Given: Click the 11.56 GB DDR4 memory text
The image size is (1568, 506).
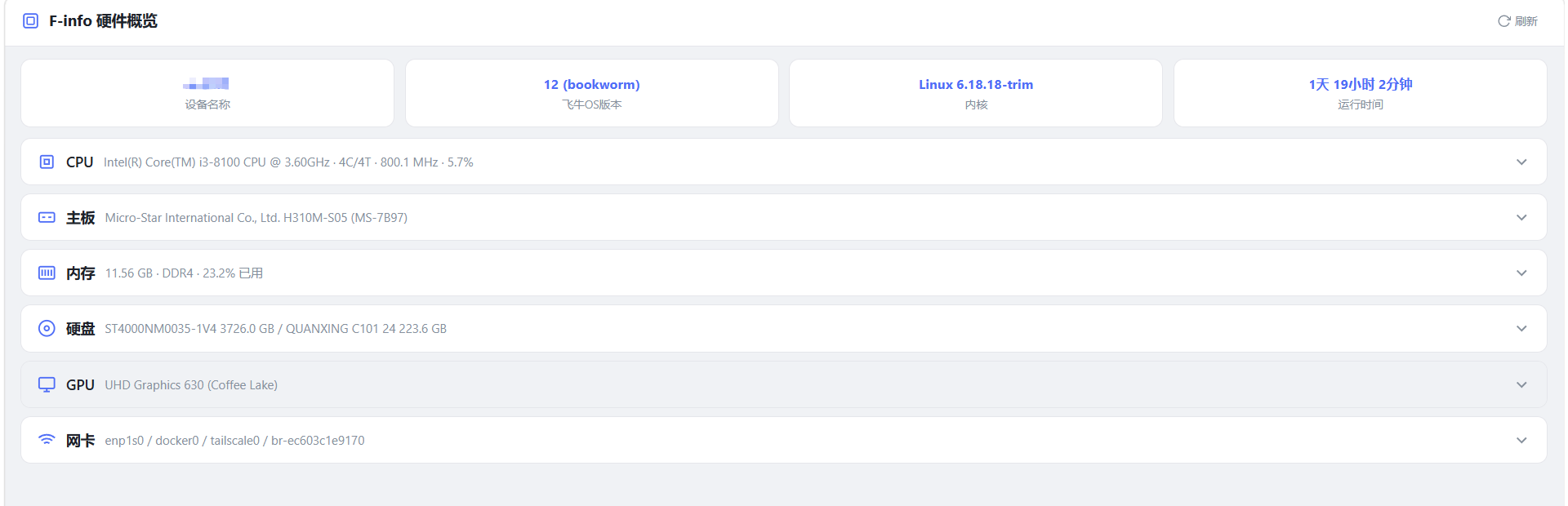Looking at the screenshot, I should click(184, 273).
